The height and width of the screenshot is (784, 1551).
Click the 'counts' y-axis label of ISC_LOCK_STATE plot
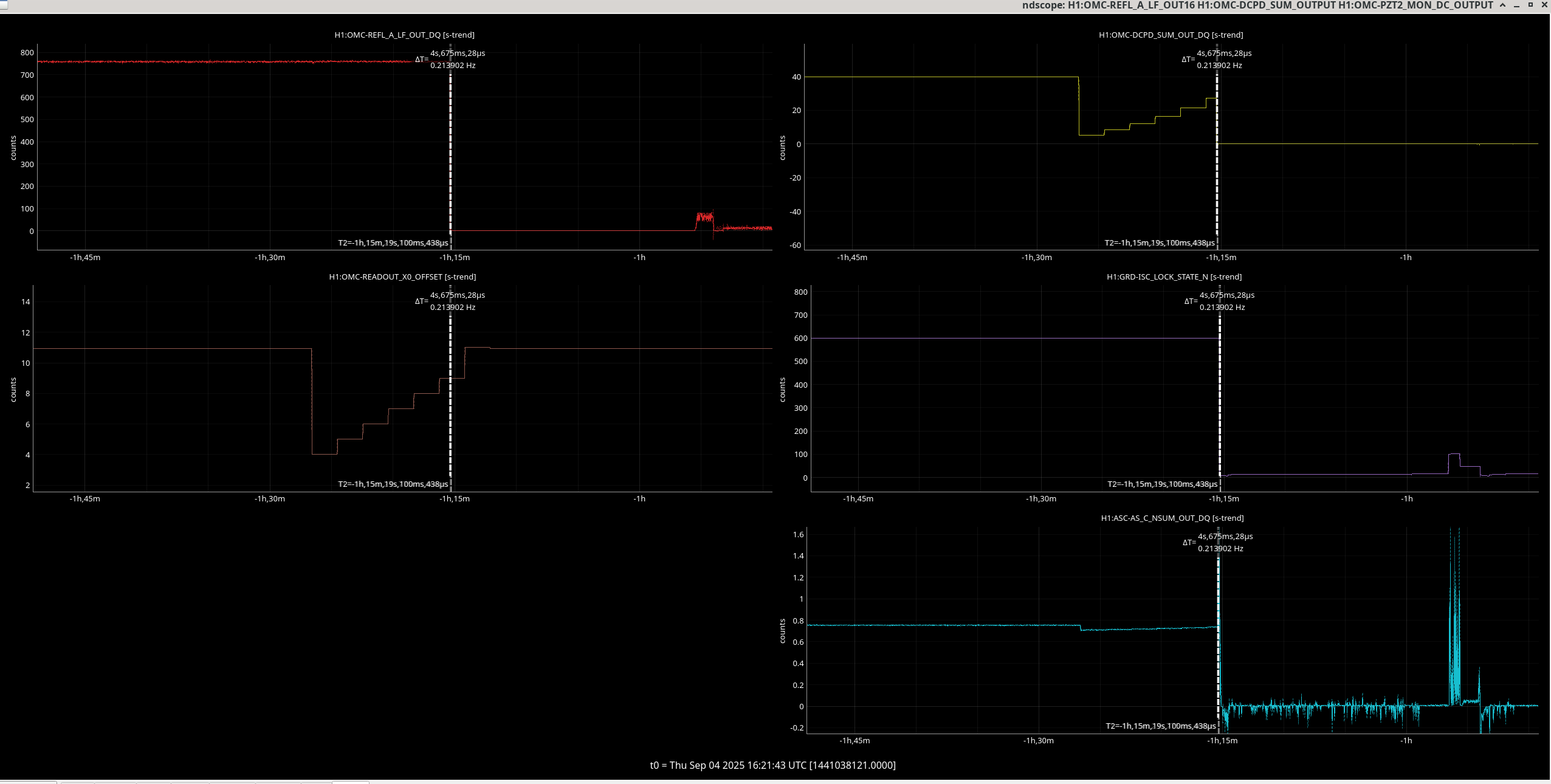pos(782,390)
